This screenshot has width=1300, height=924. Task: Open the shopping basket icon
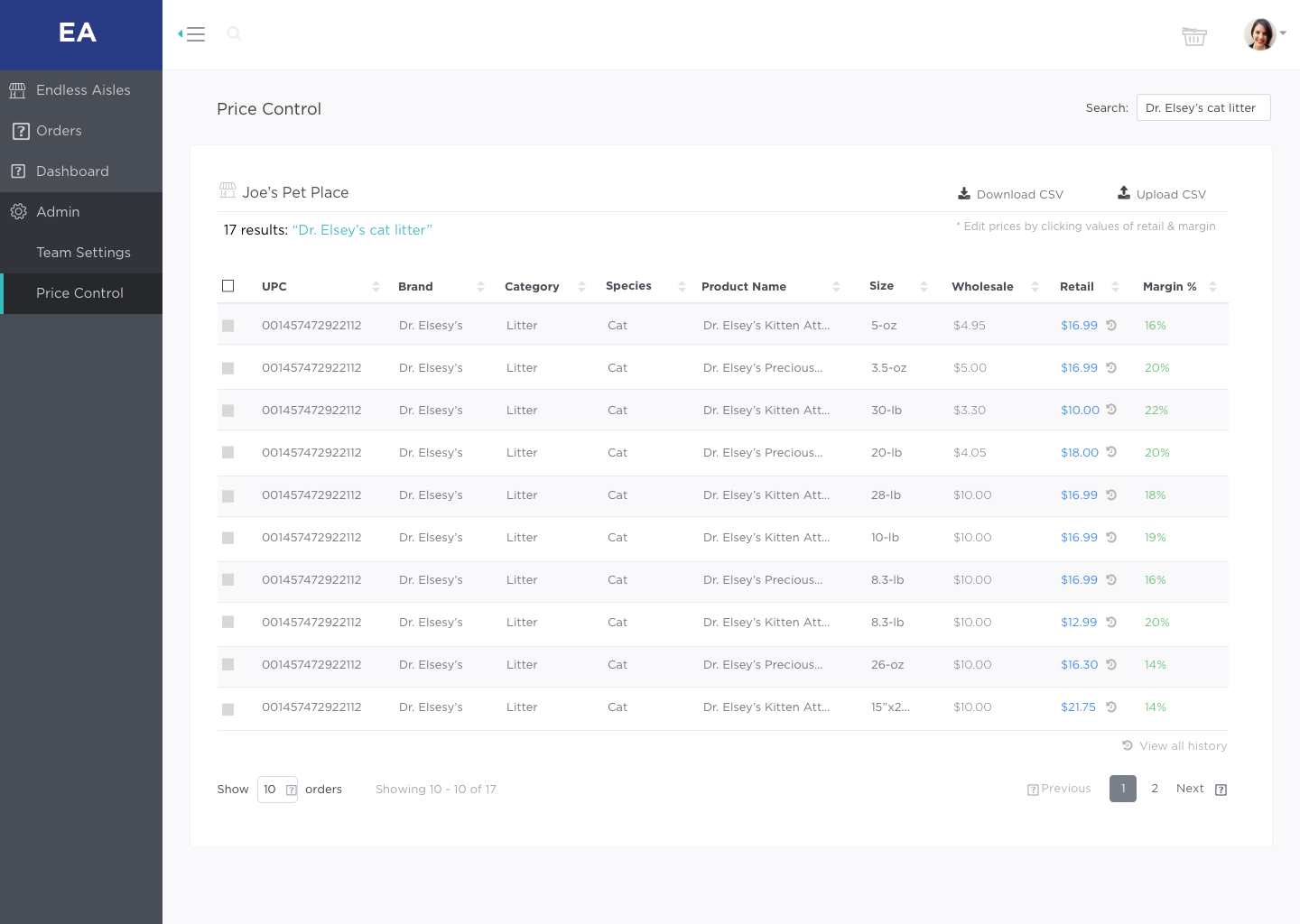(x=1193, y=36)
